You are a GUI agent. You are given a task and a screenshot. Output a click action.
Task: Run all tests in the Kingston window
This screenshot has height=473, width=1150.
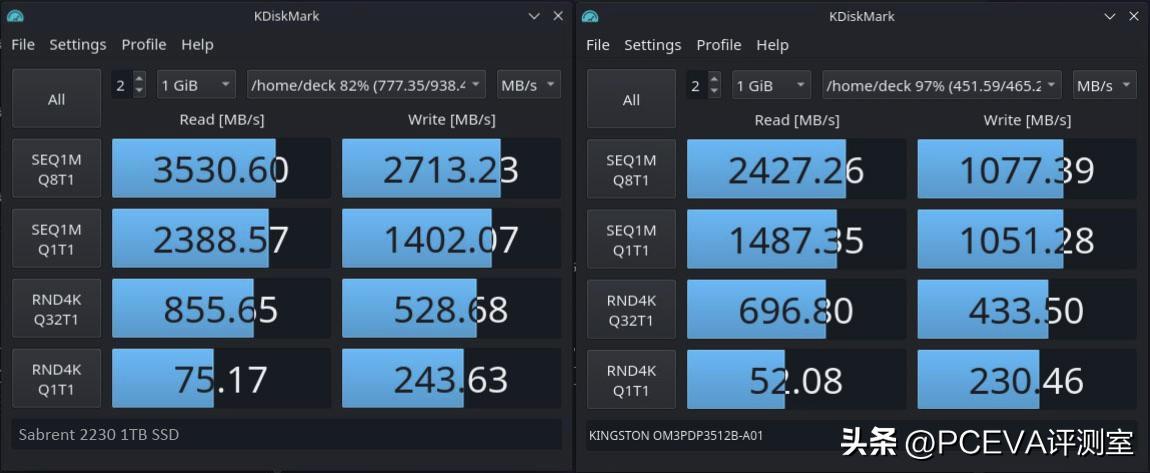[631, 99]
